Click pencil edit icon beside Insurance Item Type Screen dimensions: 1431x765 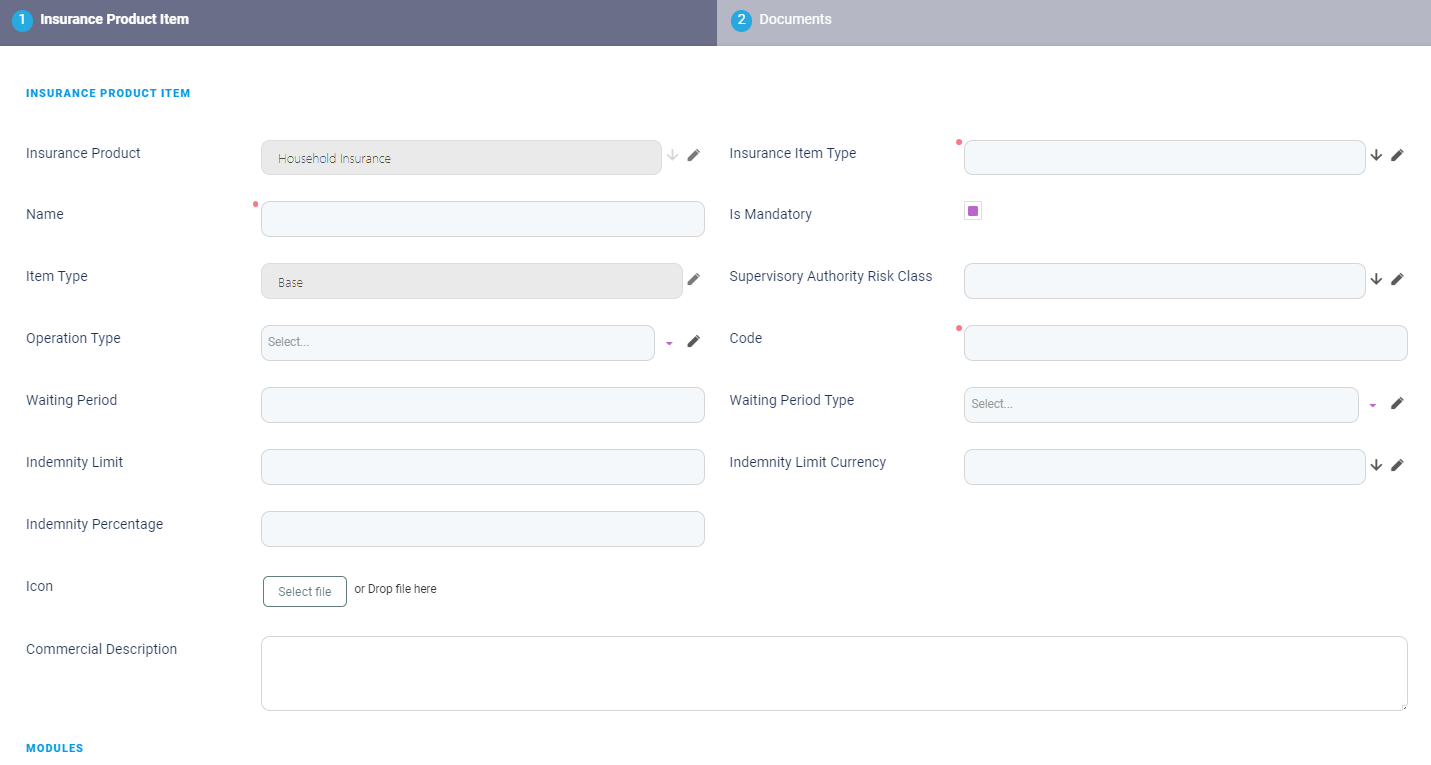point(1397,155)
